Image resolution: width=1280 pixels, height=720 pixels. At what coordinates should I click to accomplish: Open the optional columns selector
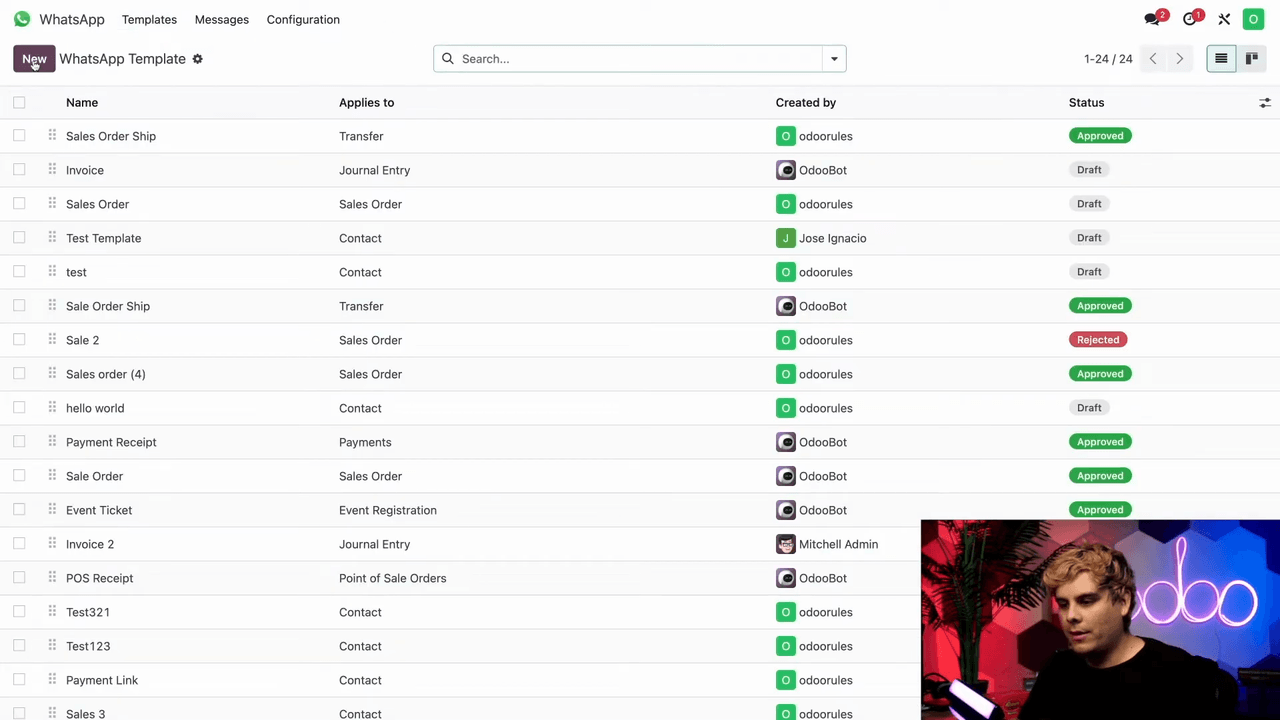1264,103
